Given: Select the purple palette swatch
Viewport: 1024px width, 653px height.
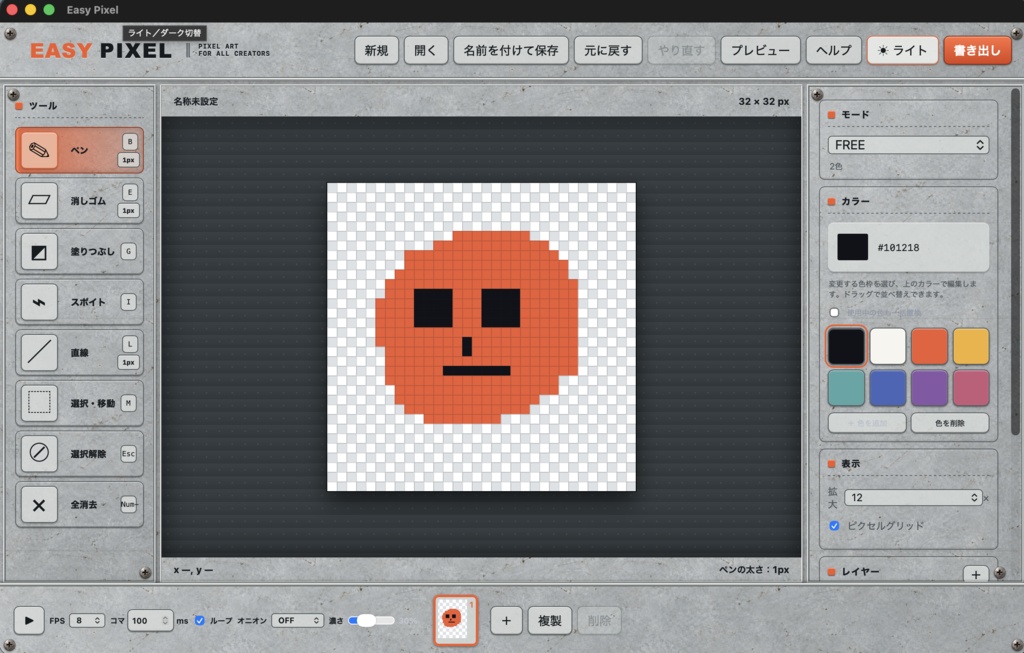Looking at the screenshot, I should coord(929,388).
